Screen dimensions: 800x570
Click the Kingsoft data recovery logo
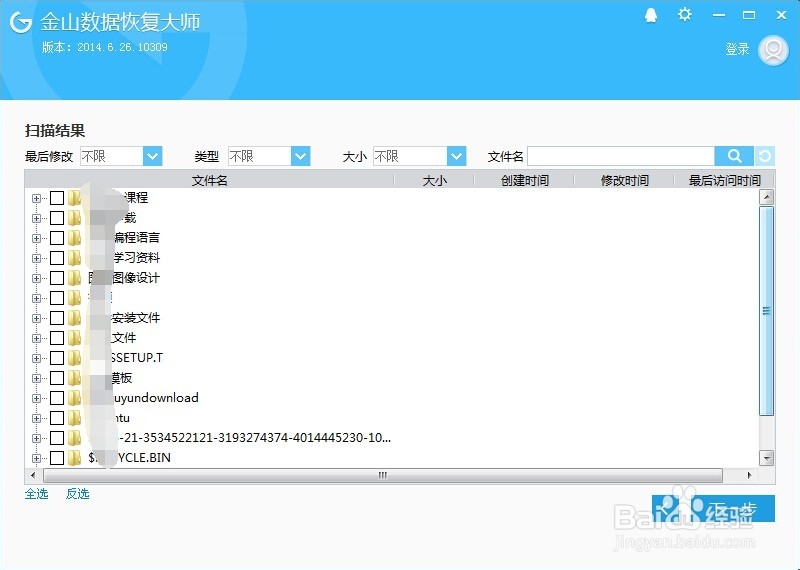[x=21, y=22]
